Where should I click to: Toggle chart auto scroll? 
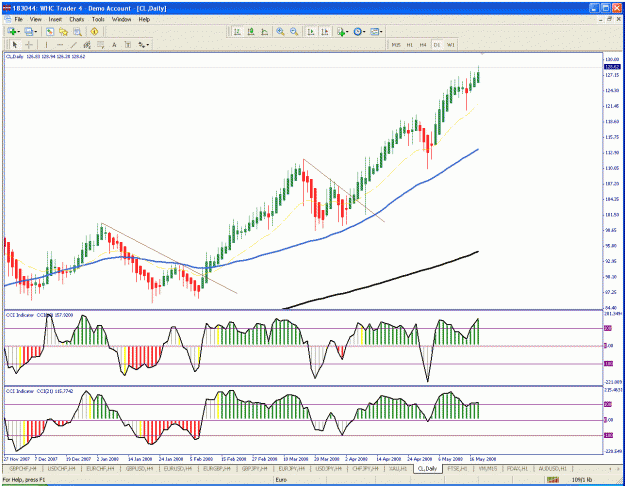[x=311, y=31]
